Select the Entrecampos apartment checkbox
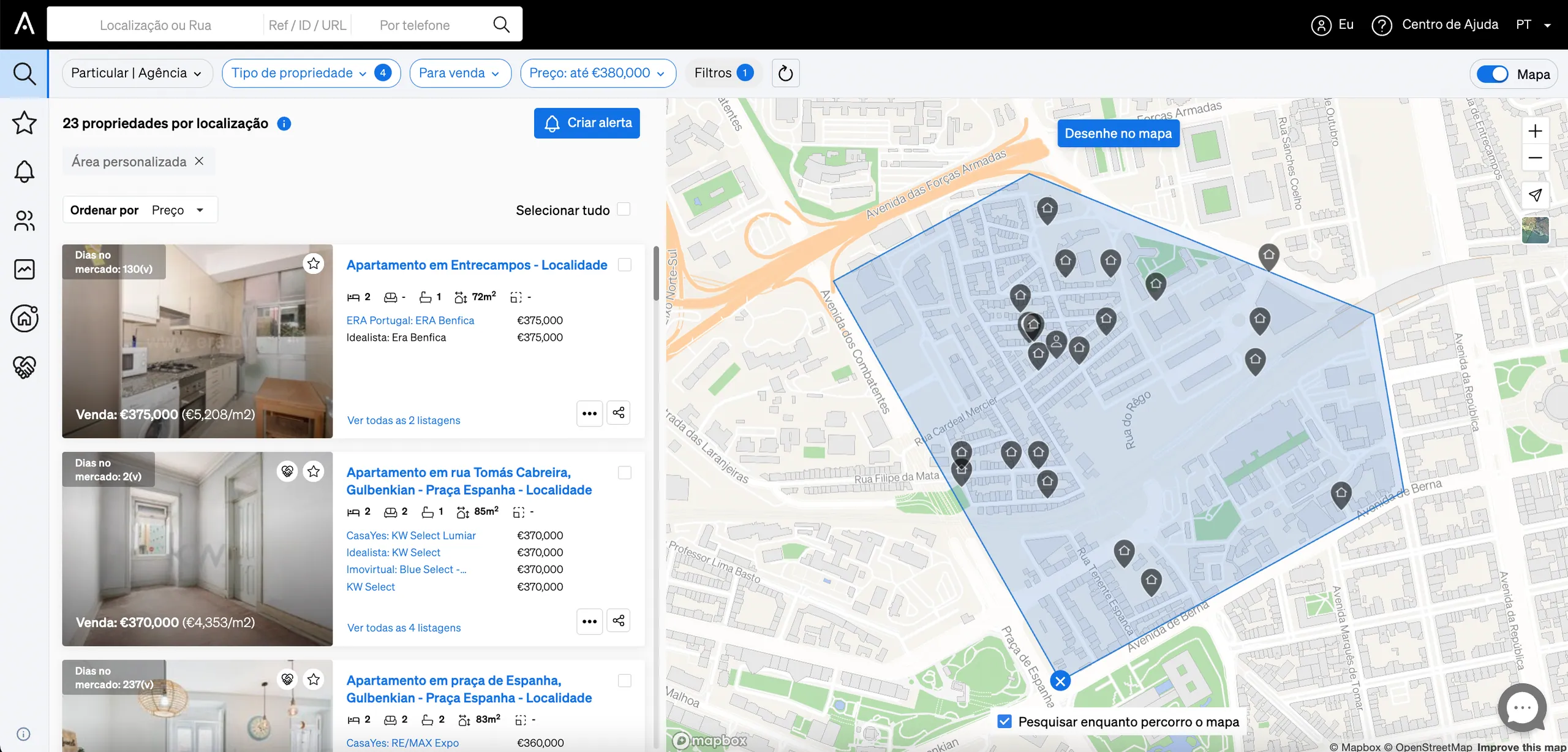This screenshot has height=752, width=1568. click(x=624, y=265)
